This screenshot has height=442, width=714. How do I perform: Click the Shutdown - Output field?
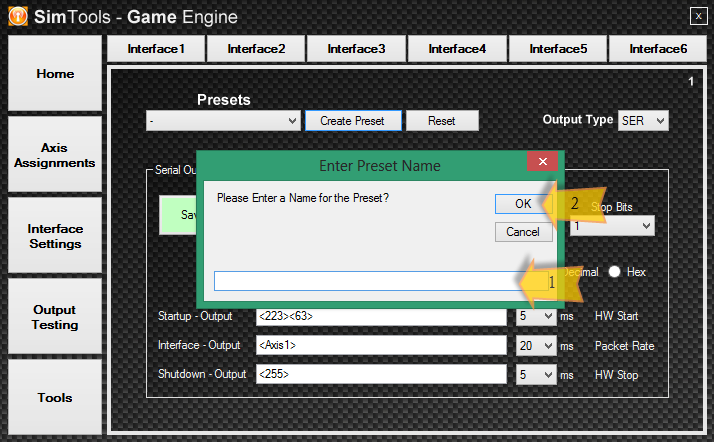[381, 374]
